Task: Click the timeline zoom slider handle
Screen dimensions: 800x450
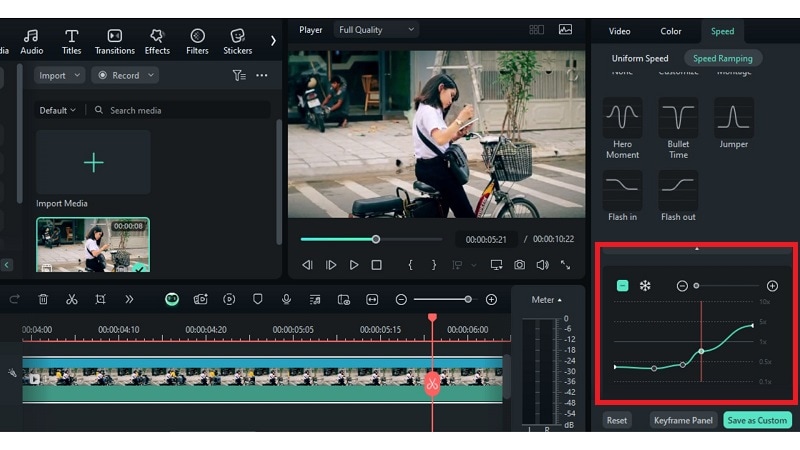Action: pyautogui.click(x=468, y=299)
